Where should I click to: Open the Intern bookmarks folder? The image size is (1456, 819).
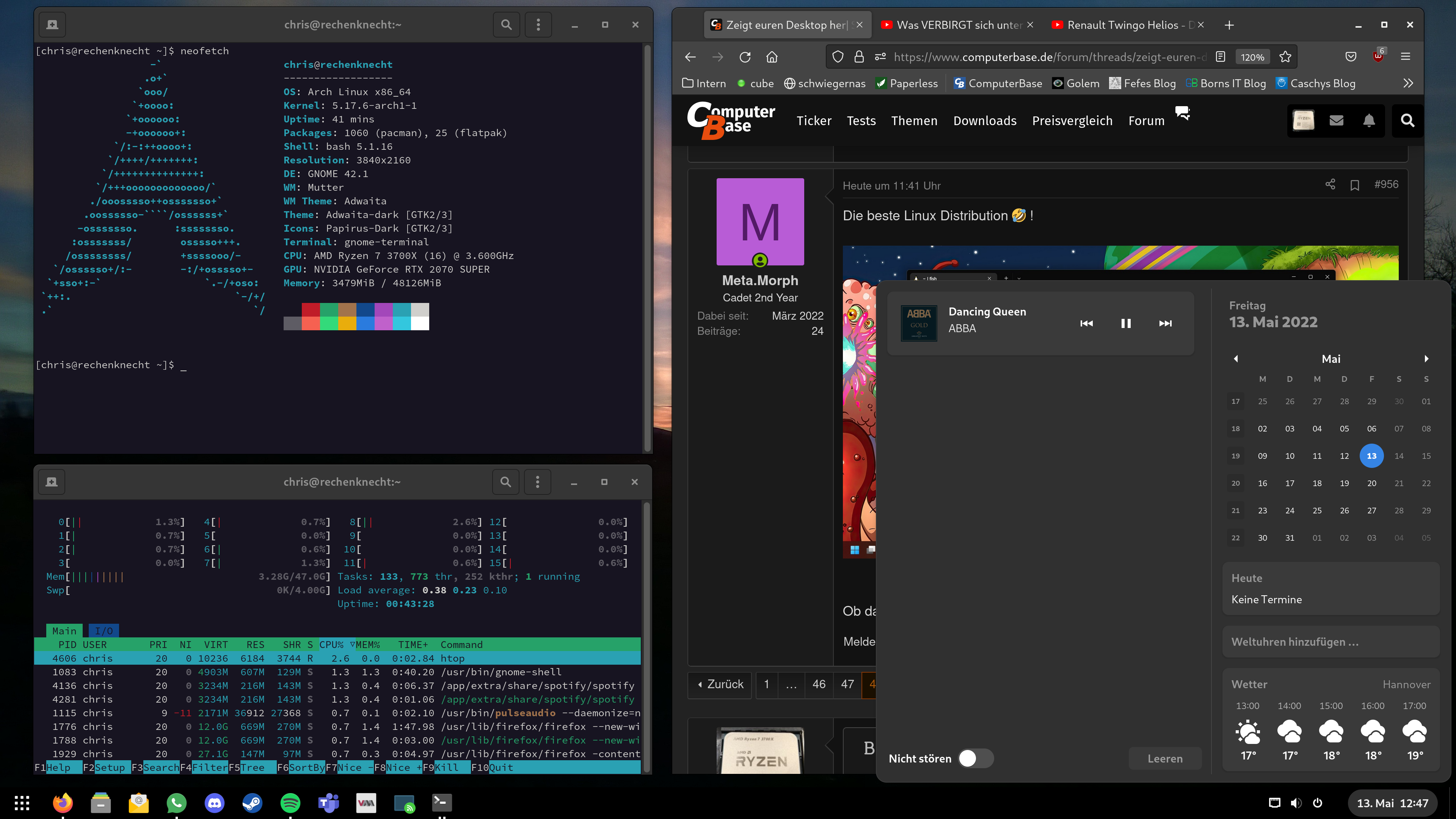click(704, 83)
